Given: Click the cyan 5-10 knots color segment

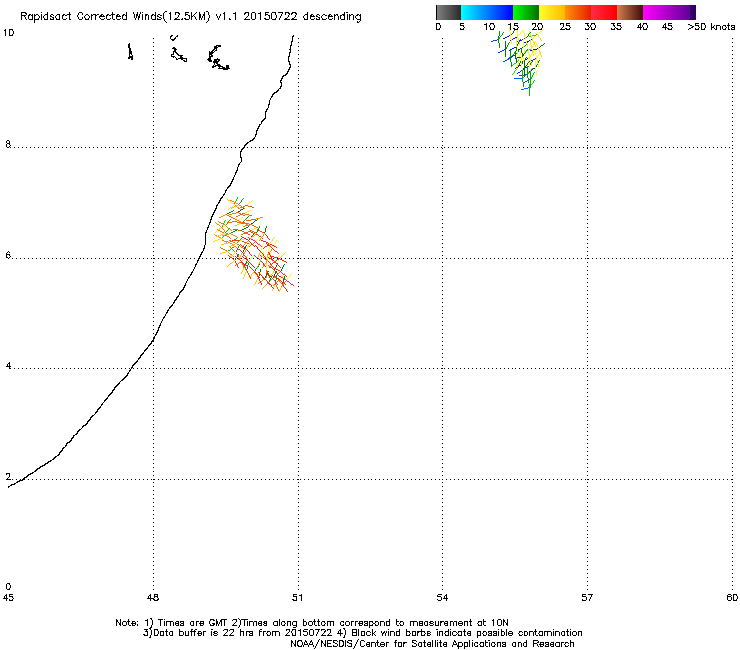Looking at the screenshot, I should [474, 12].
